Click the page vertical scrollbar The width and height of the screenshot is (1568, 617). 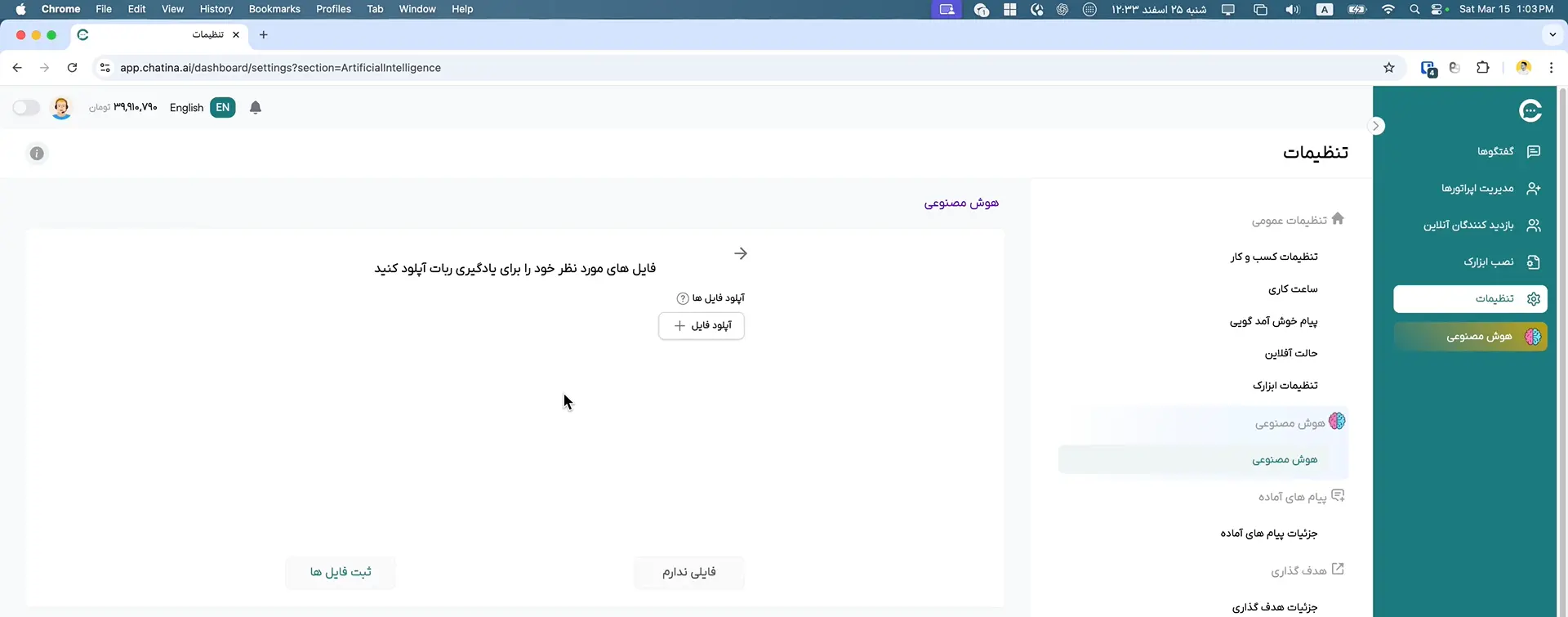coord(1563,351)
